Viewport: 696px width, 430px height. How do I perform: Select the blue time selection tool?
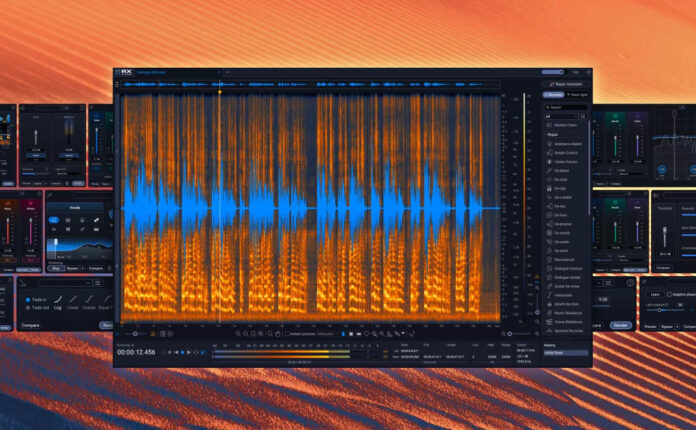point(343,334)
